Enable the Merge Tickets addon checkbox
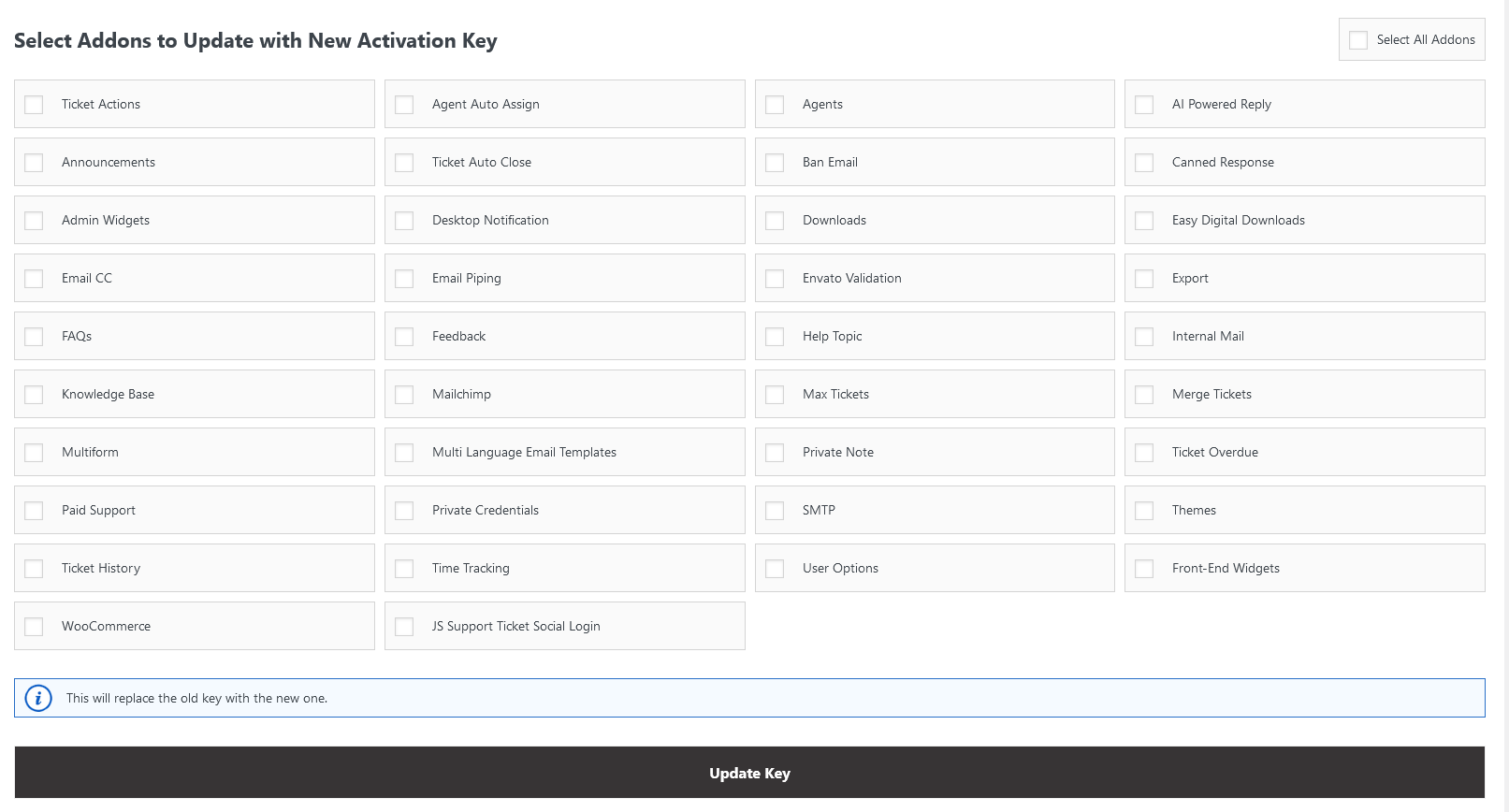The width and height of the screenshot is (1509, 812). pos(1144,395)
